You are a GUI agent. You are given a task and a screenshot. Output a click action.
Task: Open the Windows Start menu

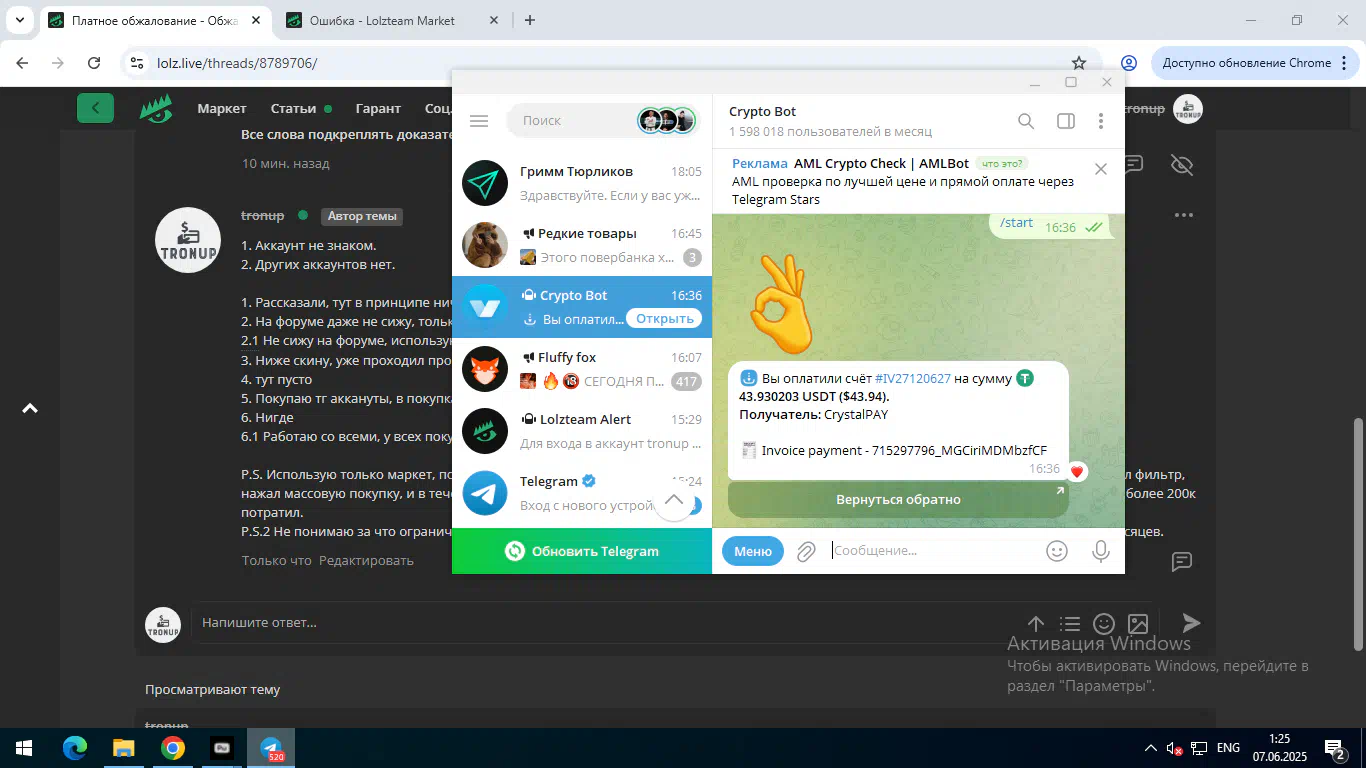tap(24, 748)
